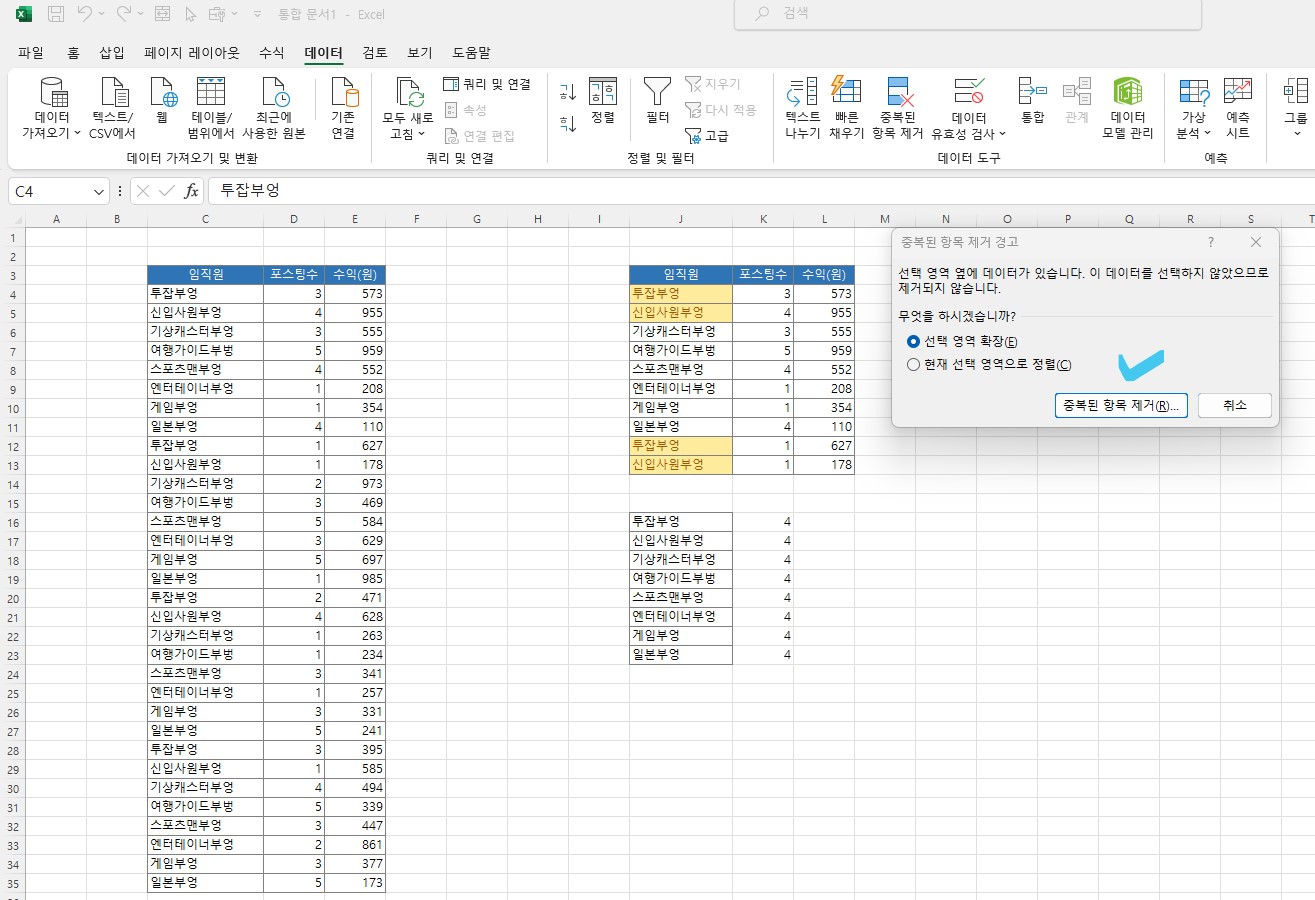Open Customize Quick Access Toolbar dropdown
This screenshot has height=900, width=1315.
[258, 15]
